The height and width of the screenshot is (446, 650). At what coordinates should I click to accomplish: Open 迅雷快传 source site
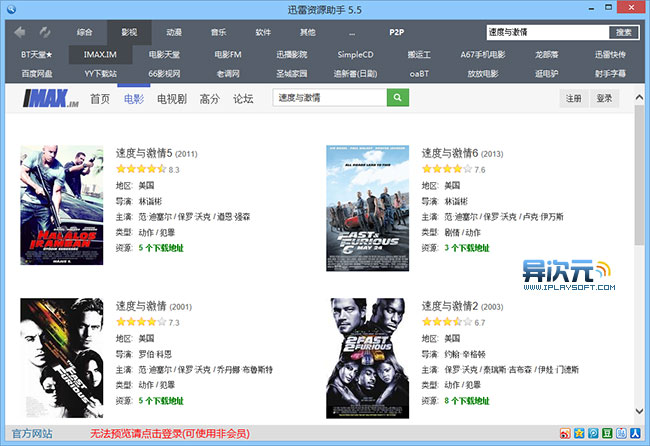(610, 54)
